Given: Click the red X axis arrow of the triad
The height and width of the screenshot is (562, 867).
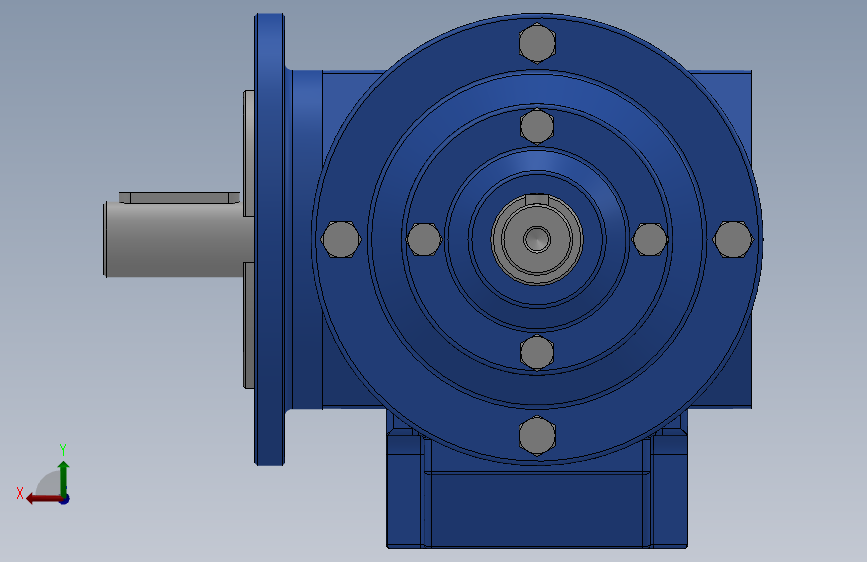Looking at the screenshot, I should coord(44,499).
